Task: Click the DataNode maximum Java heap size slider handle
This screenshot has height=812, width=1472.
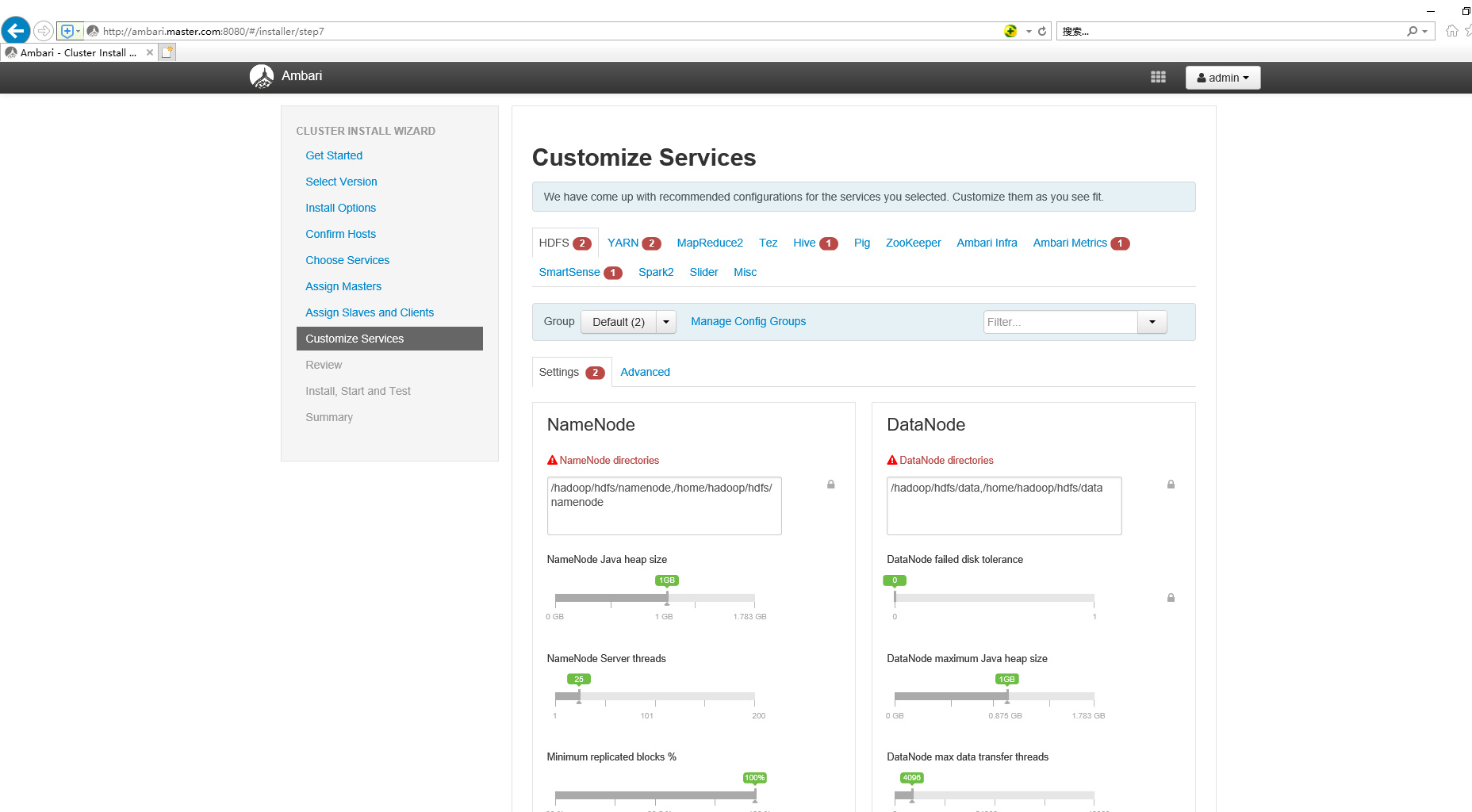Action: click(1007, 697)
